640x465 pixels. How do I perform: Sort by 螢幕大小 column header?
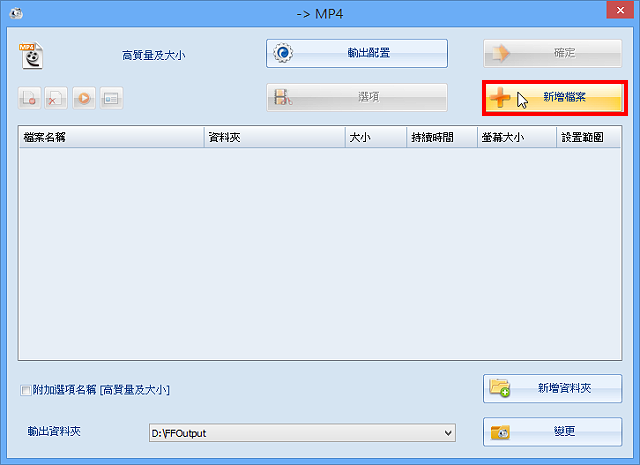coord(517,137)
